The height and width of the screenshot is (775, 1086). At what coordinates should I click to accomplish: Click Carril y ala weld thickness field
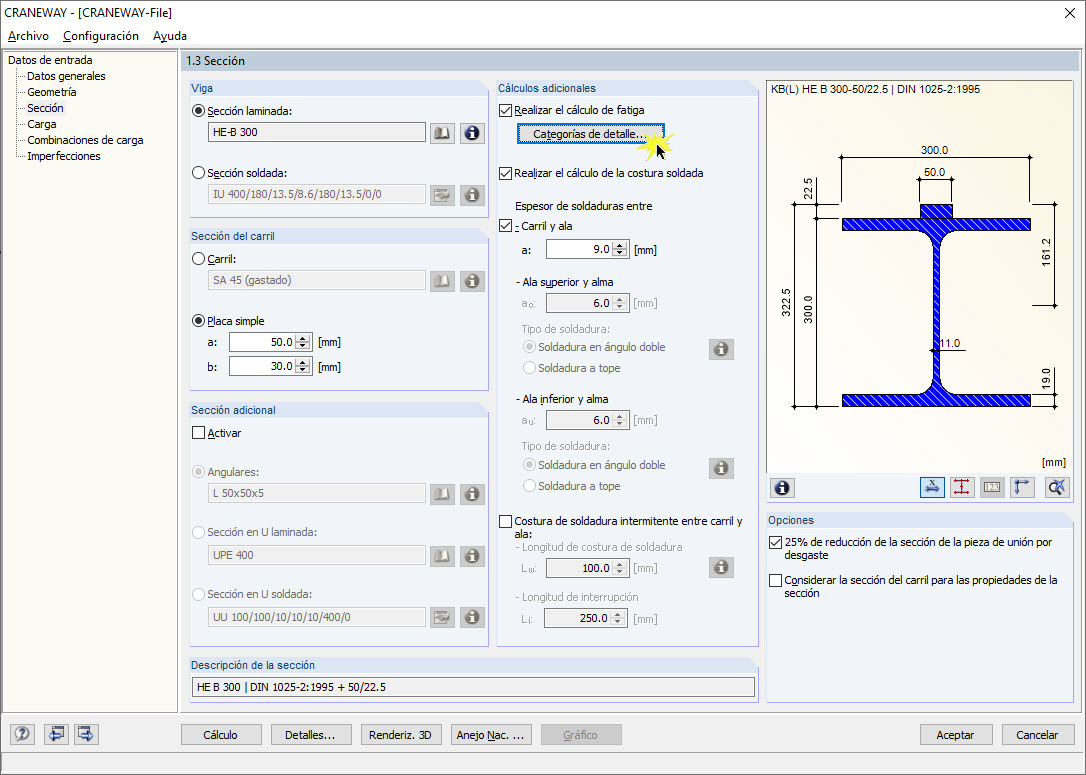(580, 249)
